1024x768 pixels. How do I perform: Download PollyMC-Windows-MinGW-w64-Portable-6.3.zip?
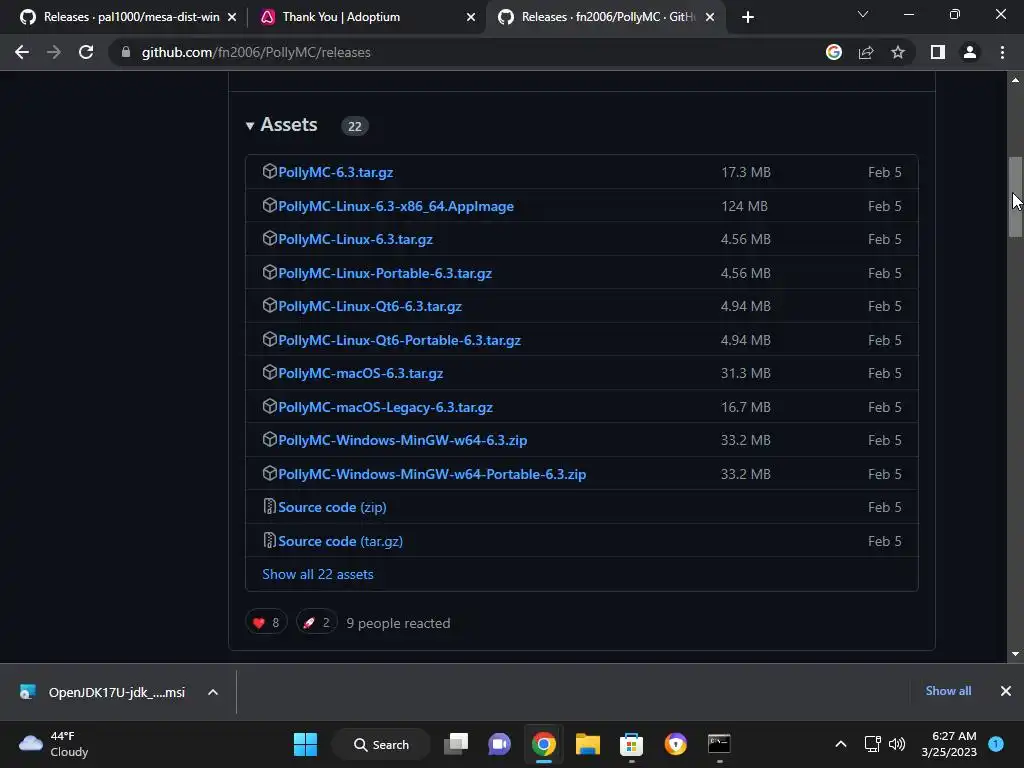click(x=432, y=474)
